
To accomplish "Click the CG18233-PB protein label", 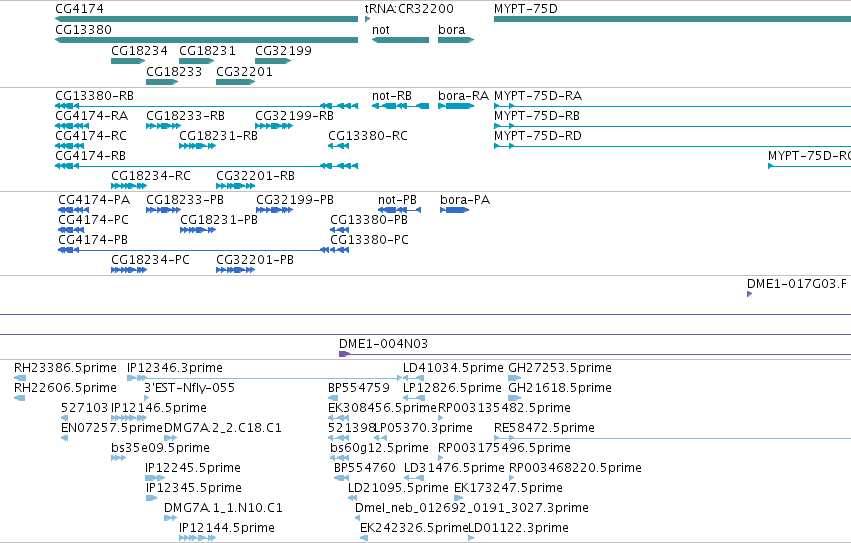I will [x=185, y=200].
